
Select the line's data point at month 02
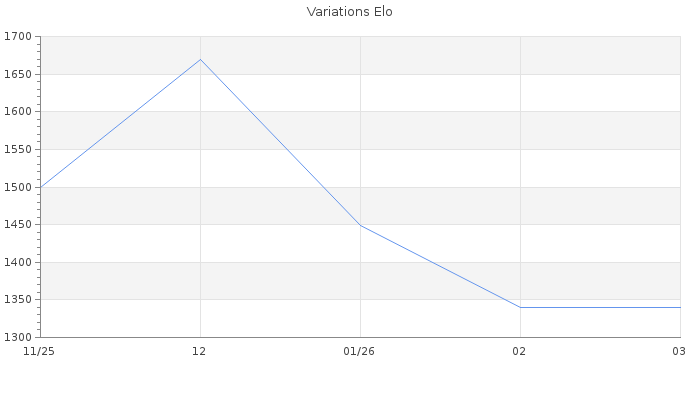tap(520, 307)
